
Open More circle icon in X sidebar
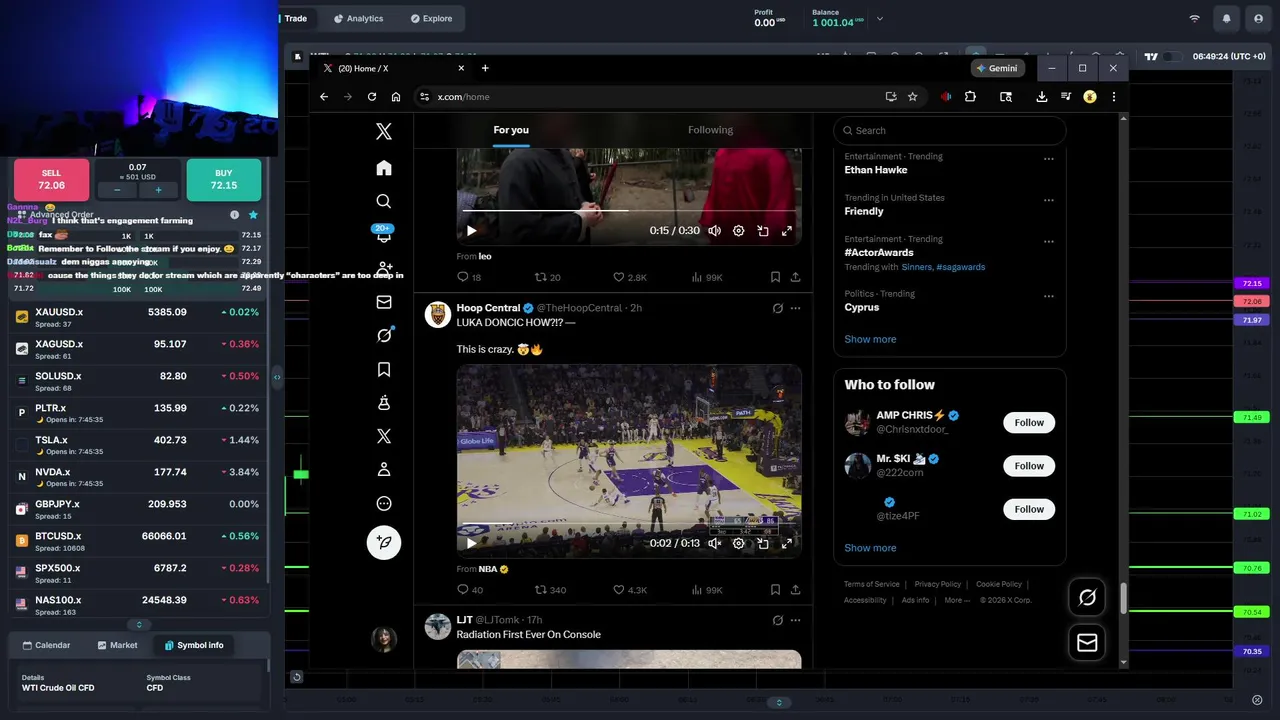(384, 504)
